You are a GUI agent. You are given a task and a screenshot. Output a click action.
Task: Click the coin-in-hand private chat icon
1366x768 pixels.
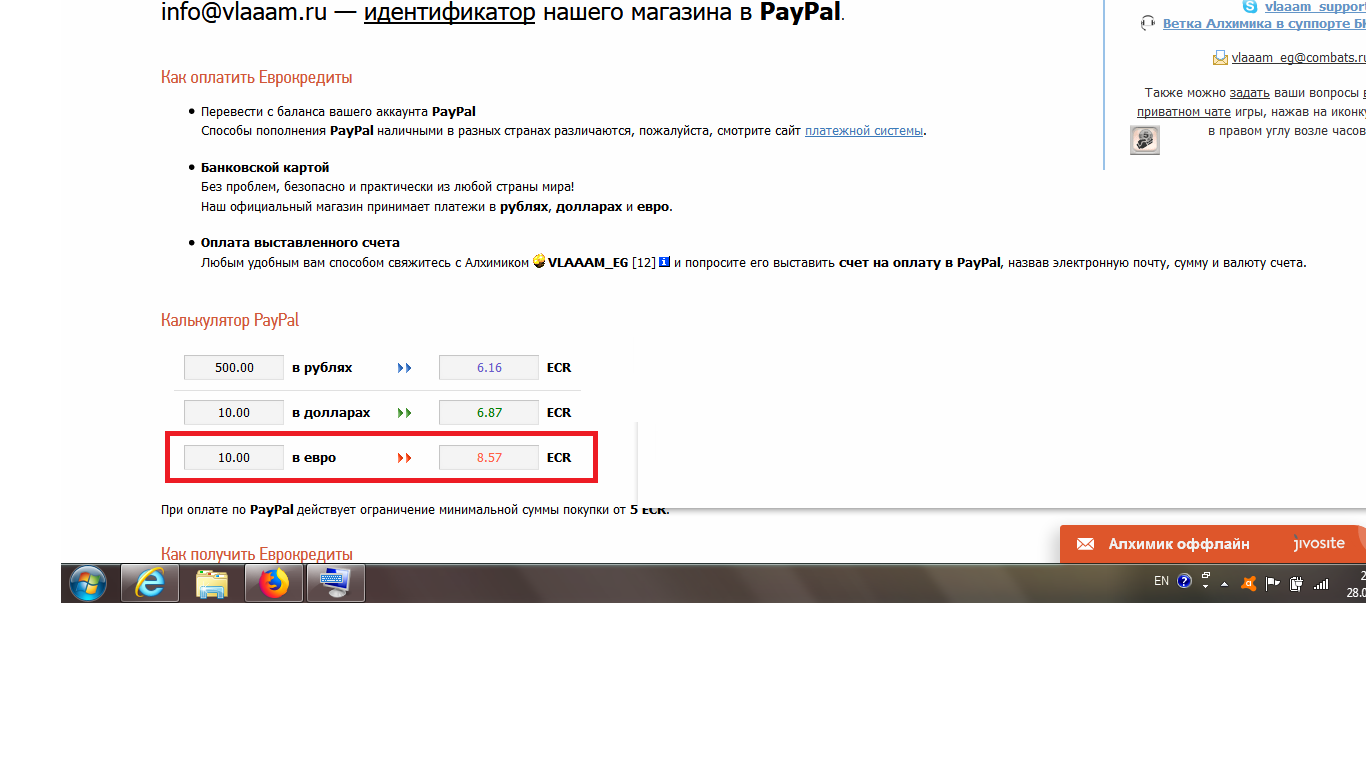(1145, 140)
